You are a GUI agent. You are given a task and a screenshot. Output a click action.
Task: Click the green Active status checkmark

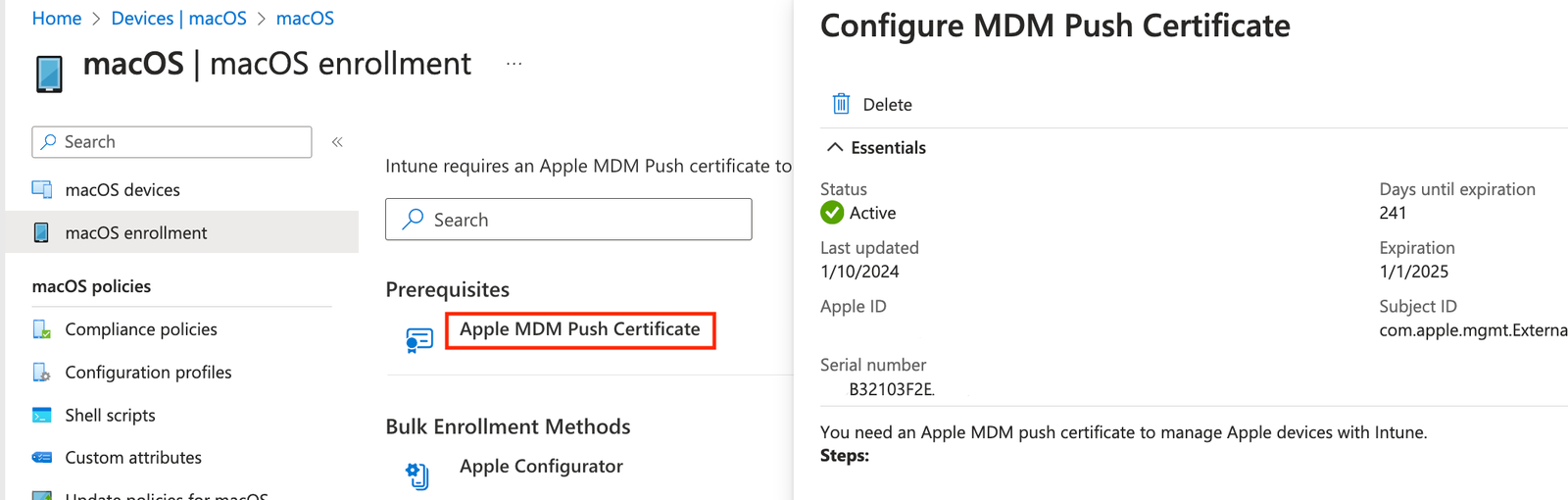point(832,213)
